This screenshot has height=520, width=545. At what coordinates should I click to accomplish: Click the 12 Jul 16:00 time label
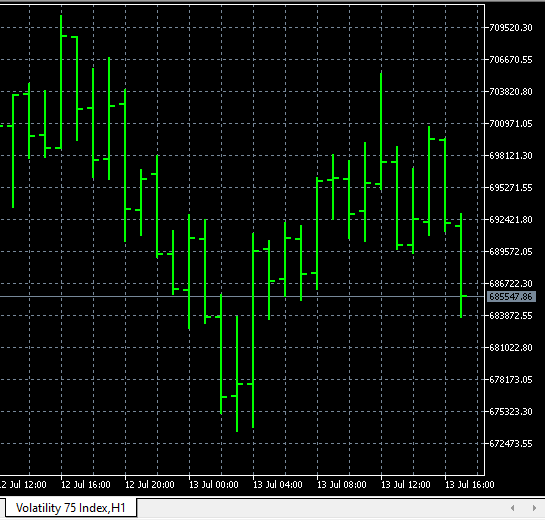pyautogui.click(x=86, y=485)
